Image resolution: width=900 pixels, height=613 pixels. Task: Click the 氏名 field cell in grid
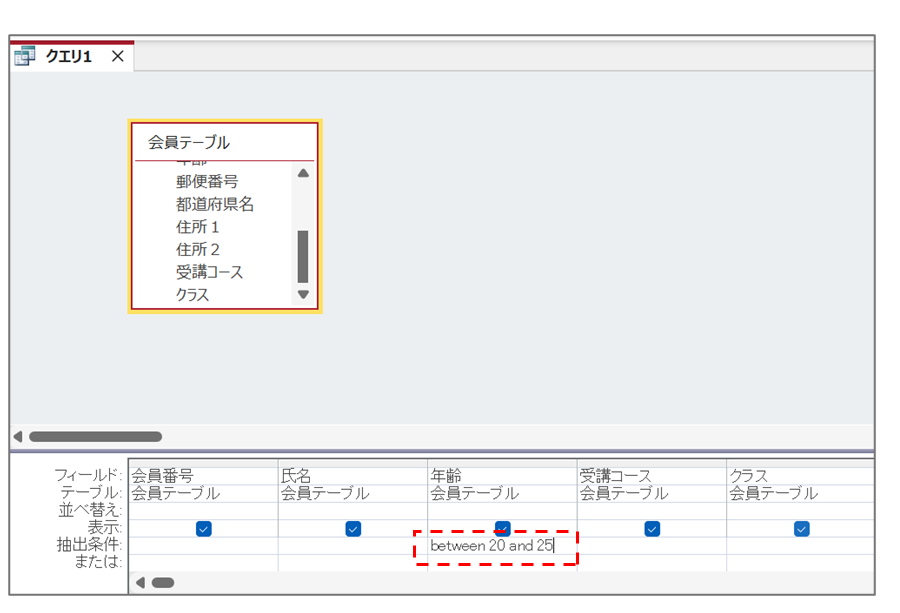pyautogui.click(x=352, y=476)
